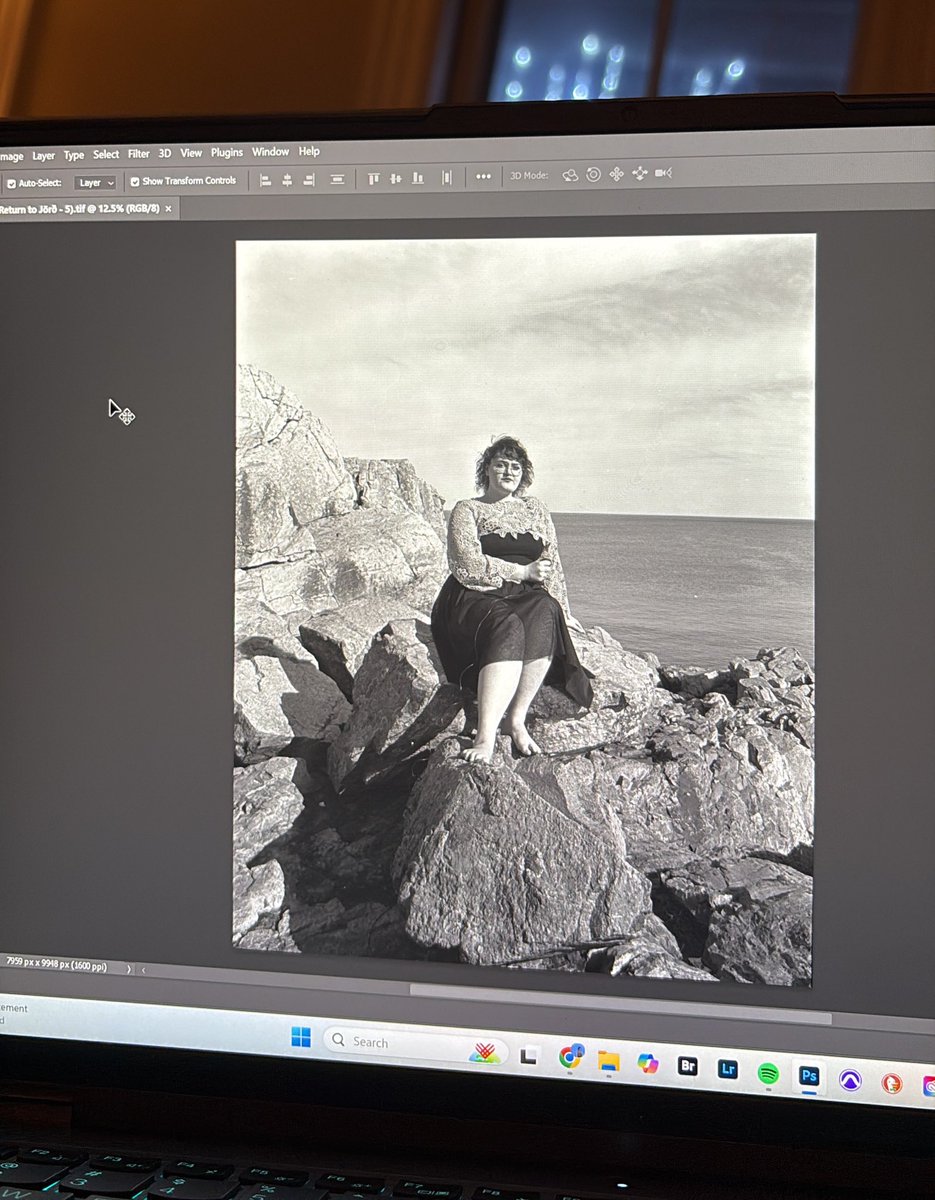Select the Return to Jörð .tif document tab
This screenshot has height=1200, width=935.
pyautogui.click(x=79, y=209)
